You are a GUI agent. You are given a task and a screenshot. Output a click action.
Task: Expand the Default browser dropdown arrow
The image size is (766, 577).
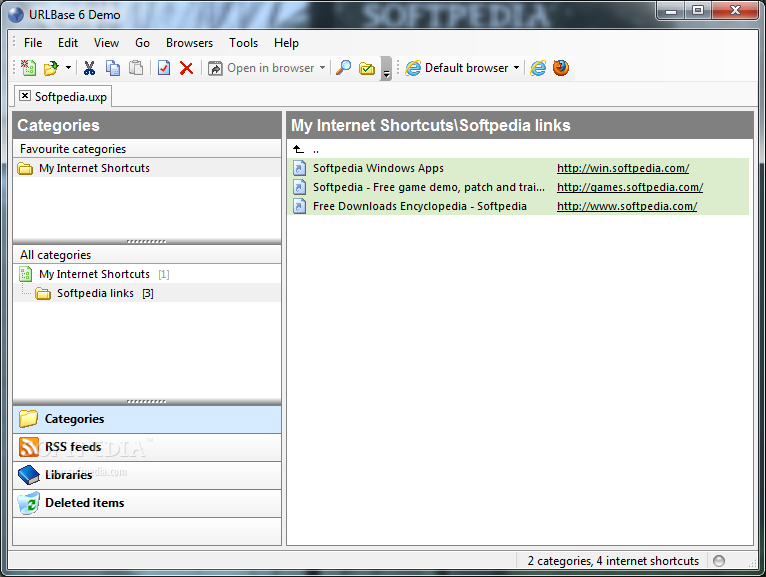[516, 68]
